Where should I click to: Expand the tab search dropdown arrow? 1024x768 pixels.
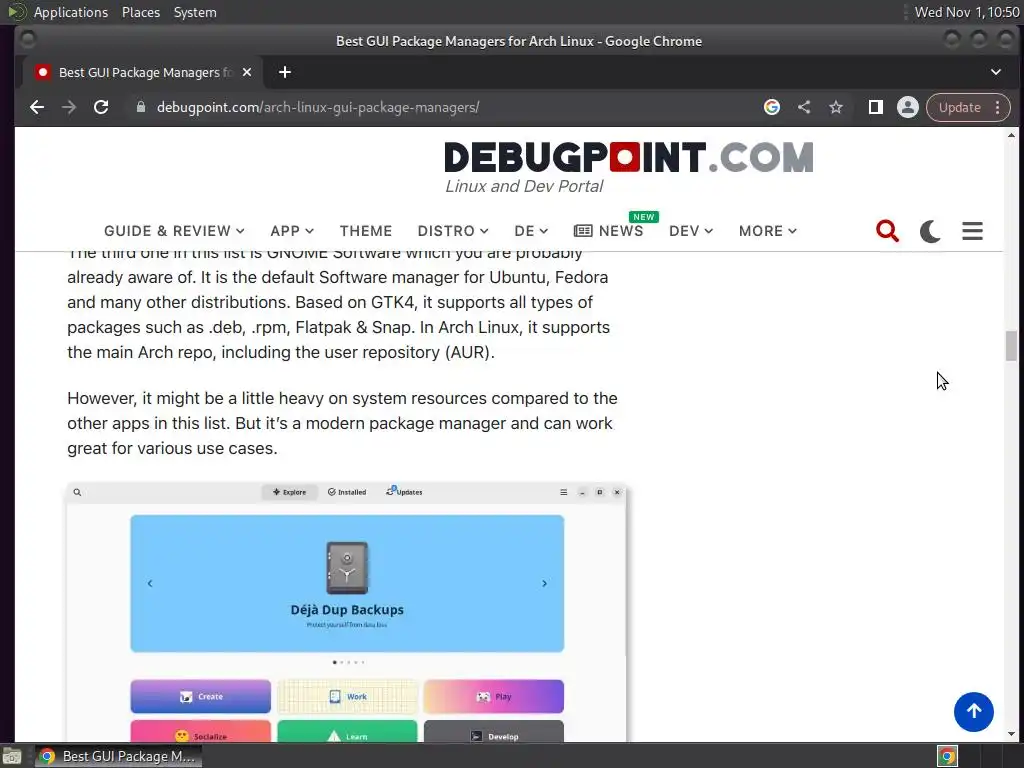(x=996, y=72)
